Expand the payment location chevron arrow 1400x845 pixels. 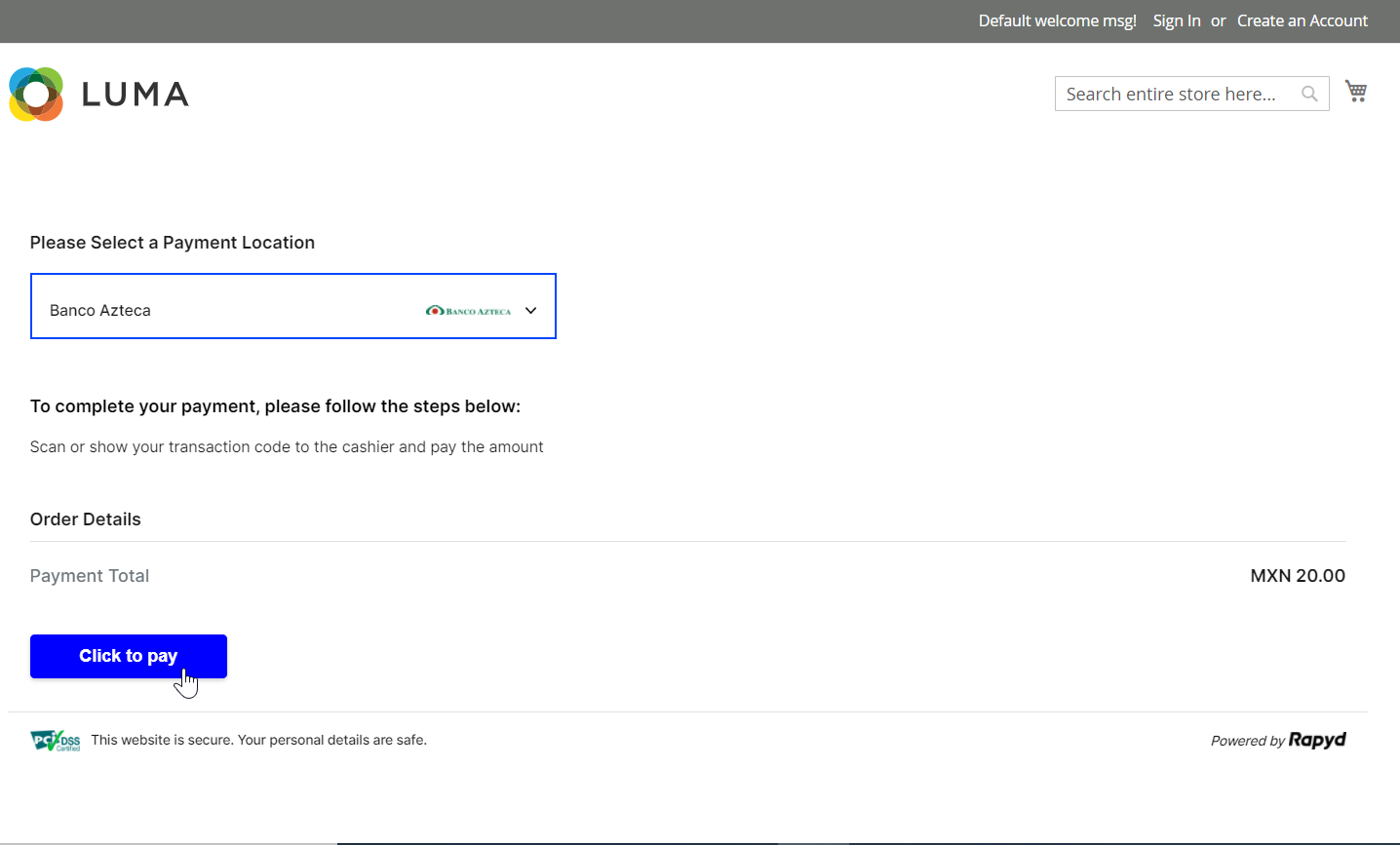(x=531, y=311)
